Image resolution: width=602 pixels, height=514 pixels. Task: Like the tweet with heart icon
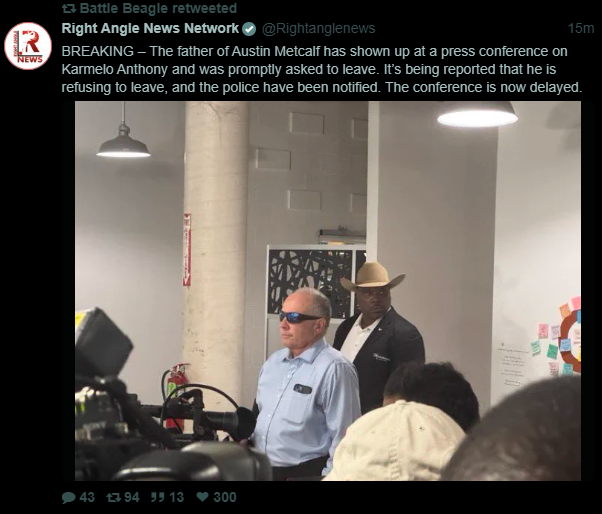pyautogui.click(x=202, y=497)
